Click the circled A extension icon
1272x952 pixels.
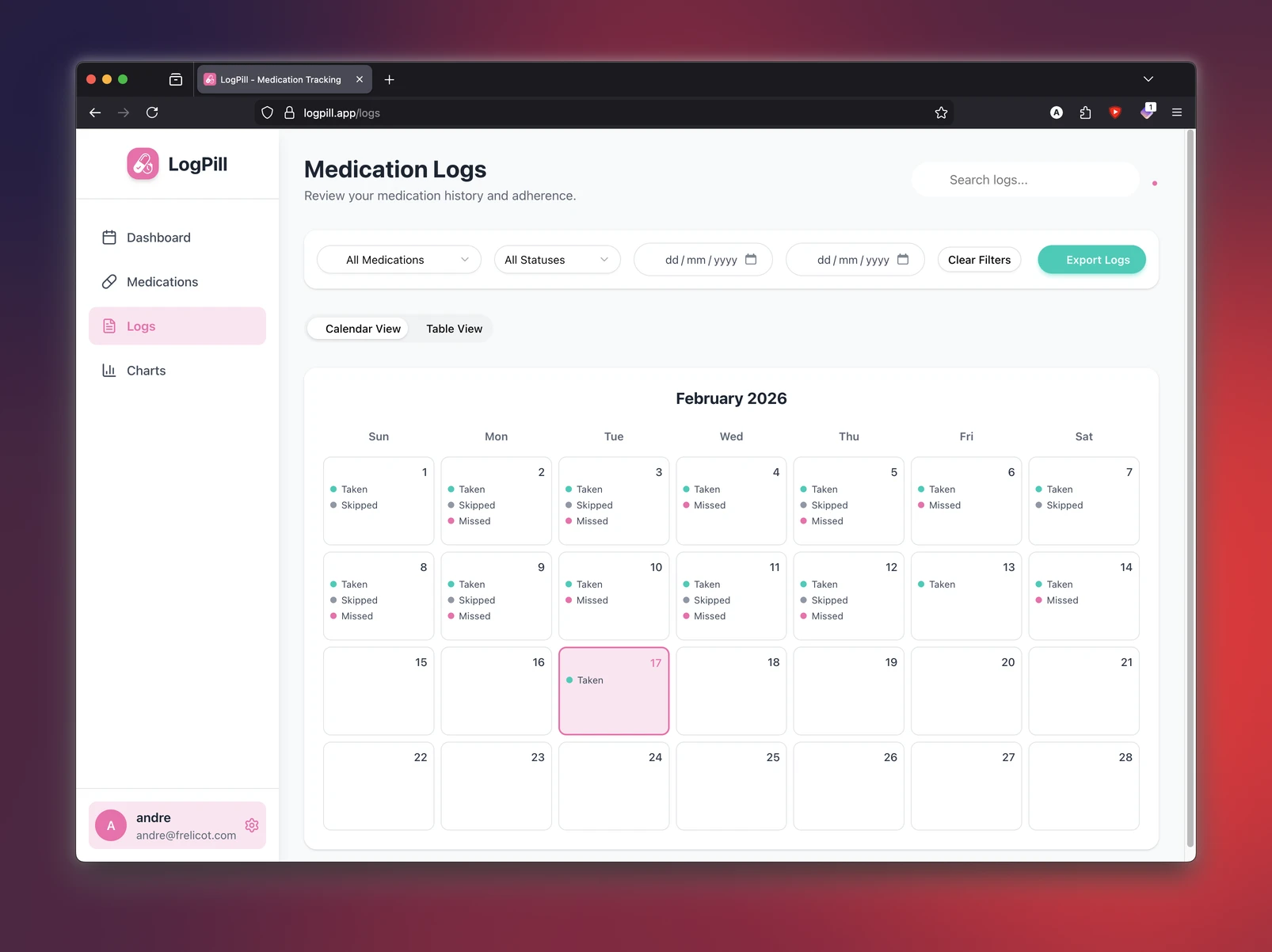pyautogui.click(x=1057, y=112)
